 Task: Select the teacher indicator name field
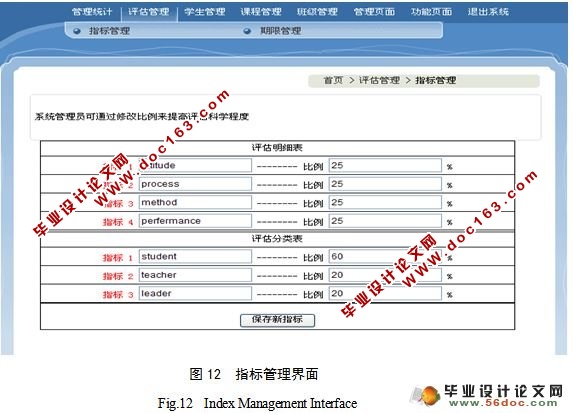[195, 275]
